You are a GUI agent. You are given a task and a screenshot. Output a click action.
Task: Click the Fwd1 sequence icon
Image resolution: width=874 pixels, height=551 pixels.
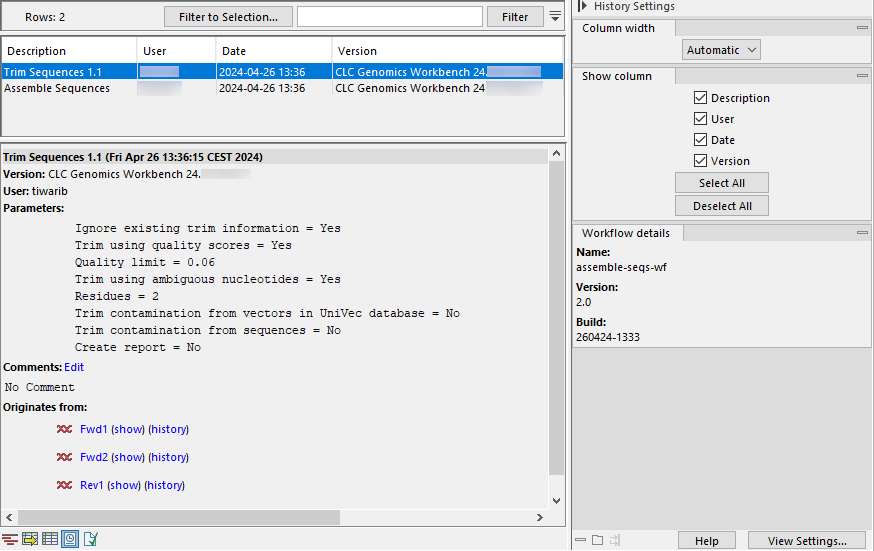click(x=64, y=429)
